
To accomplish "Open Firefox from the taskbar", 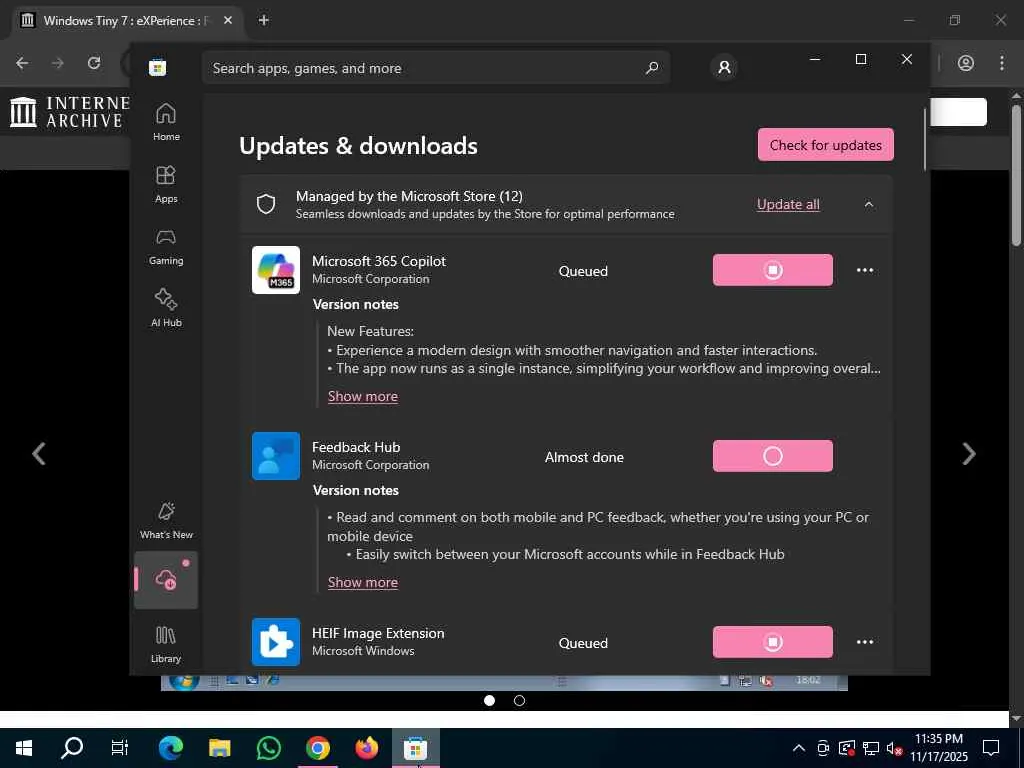I will [x=366, y=748].
